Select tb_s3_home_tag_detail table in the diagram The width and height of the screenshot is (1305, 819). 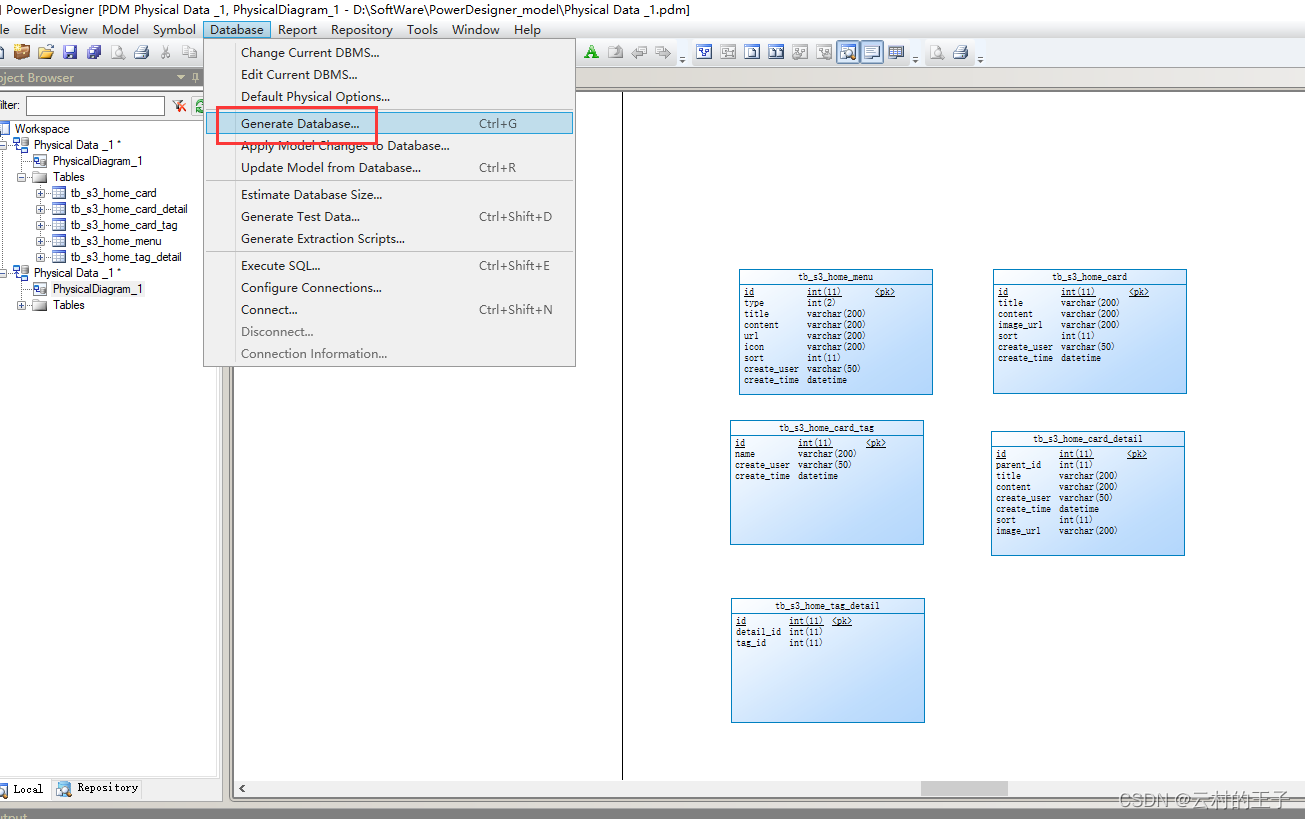coord(828,660)
